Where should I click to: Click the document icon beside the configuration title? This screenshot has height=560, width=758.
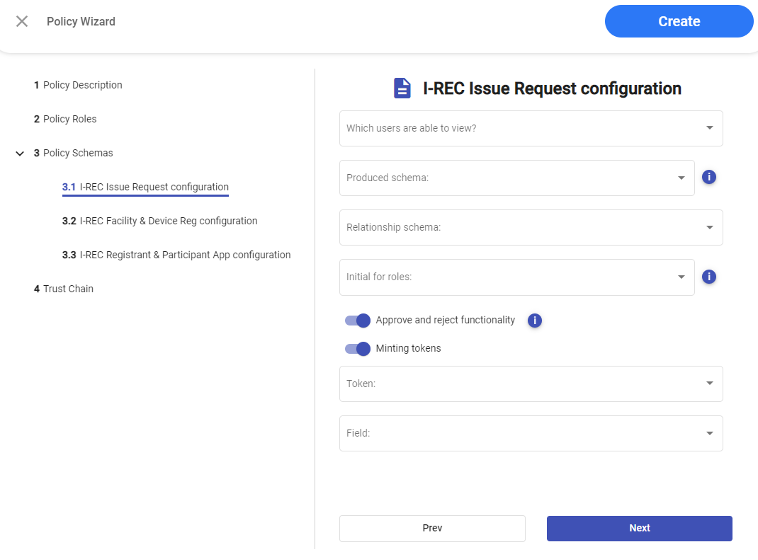pyautogui.click(x=402, y=88)
